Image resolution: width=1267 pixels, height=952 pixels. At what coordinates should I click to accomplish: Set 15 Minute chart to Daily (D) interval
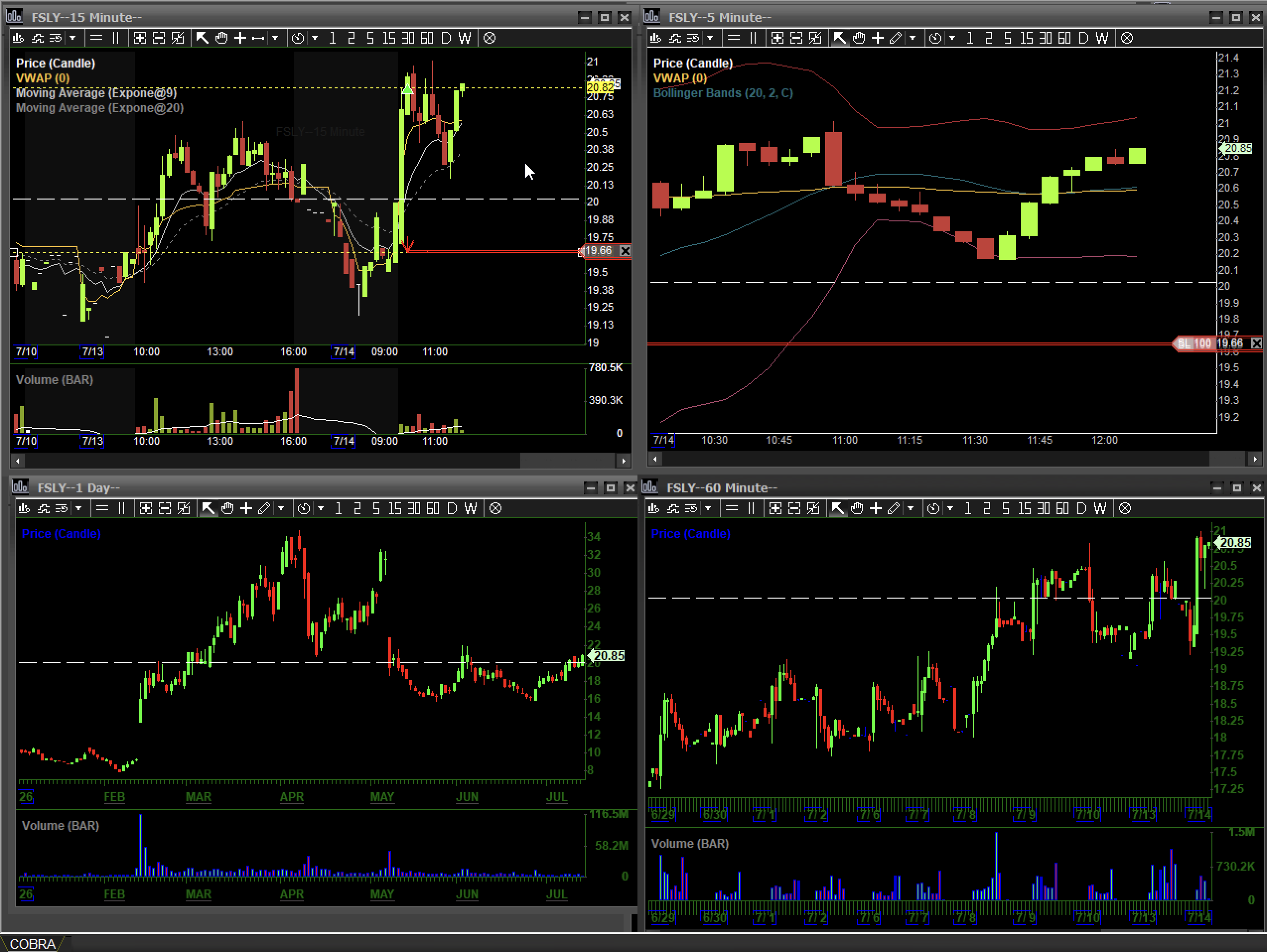[x=446, y=38]
